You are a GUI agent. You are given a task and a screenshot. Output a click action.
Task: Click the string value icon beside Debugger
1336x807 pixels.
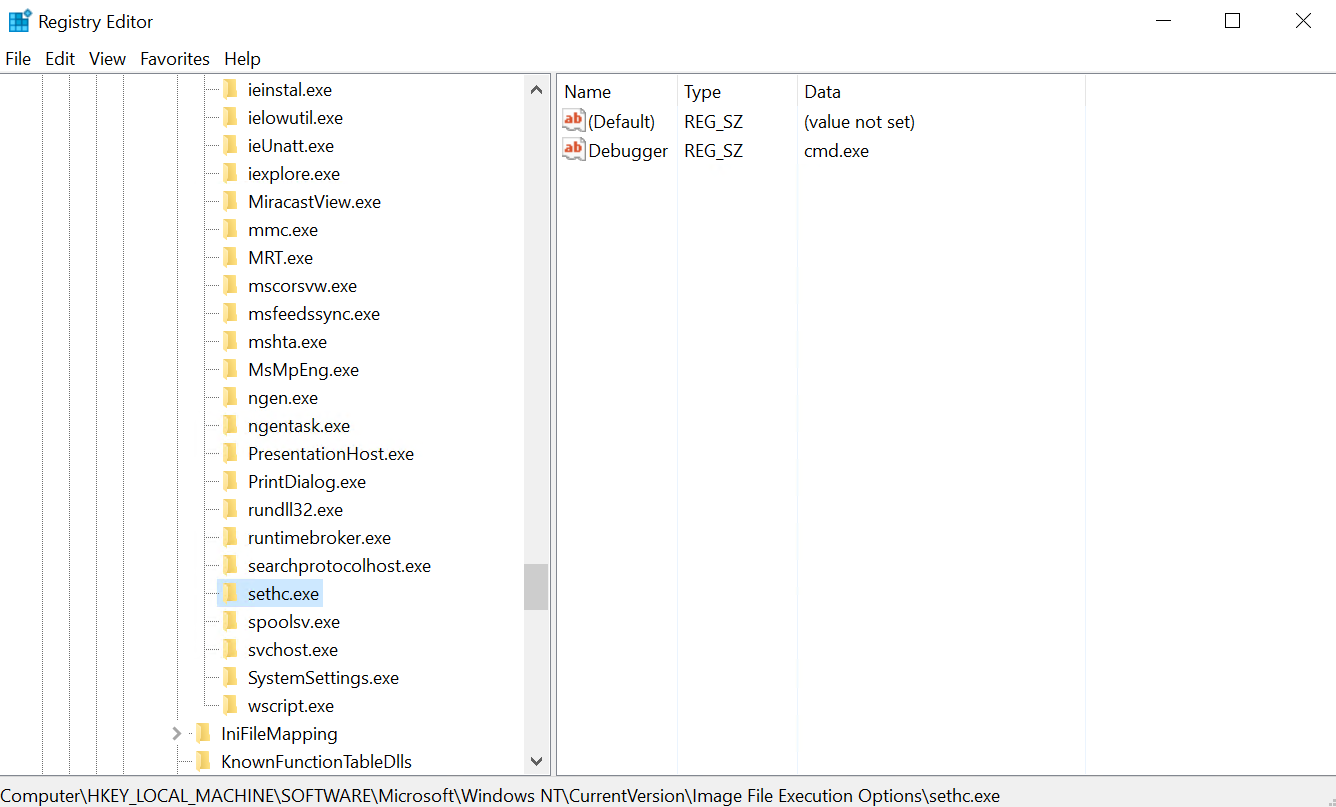pos(573,150)
